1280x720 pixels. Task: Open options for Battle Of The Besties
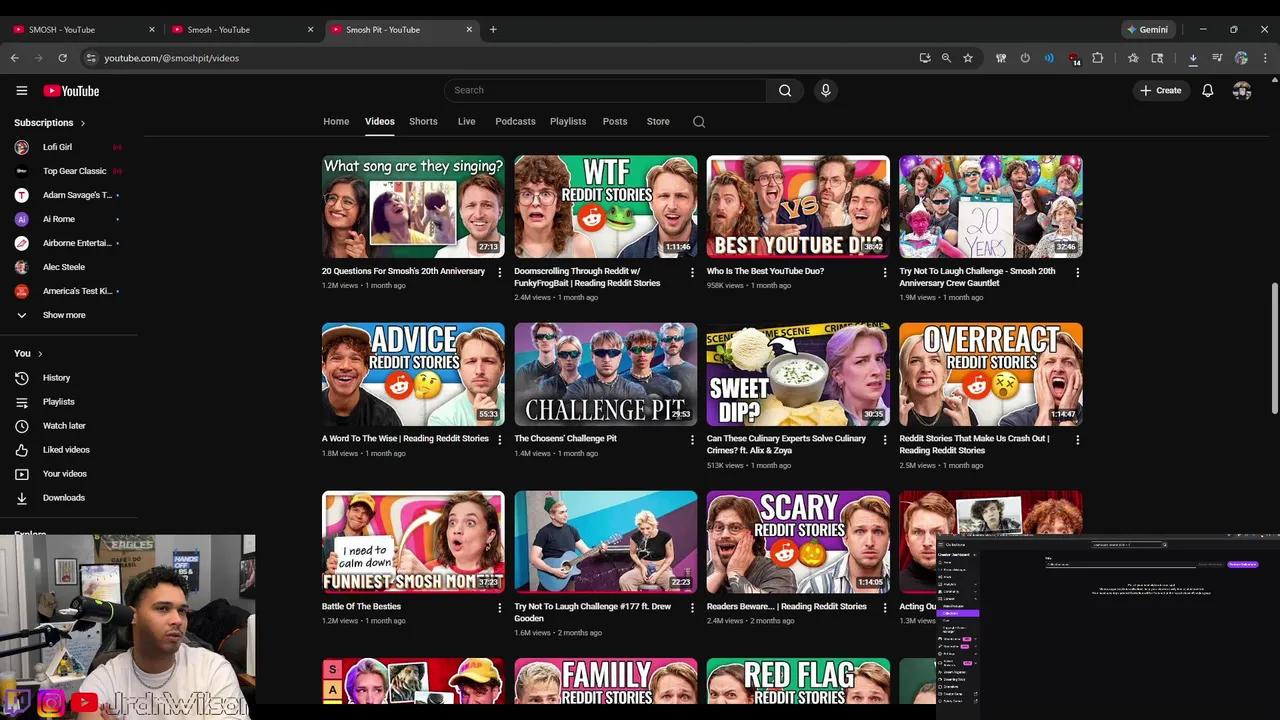pos(500,608)
